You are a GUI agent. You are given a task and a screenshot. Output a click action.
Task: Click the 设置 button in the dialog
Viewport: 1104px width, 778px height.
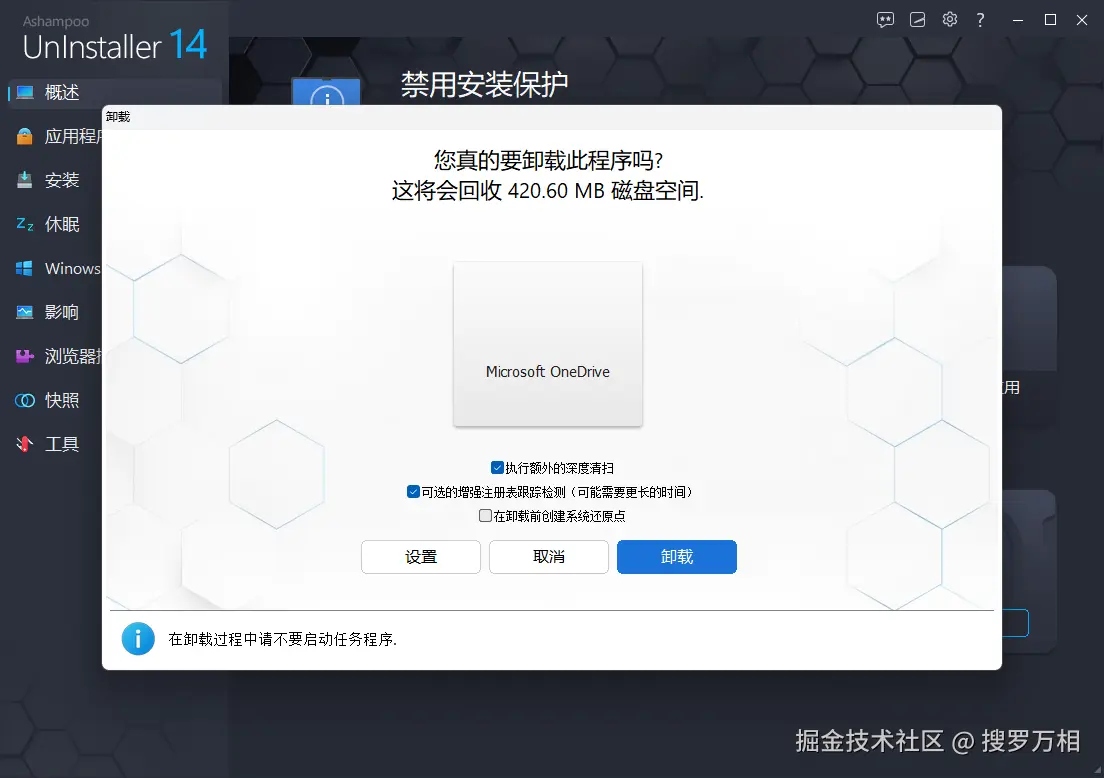click(x=421, y=557)
